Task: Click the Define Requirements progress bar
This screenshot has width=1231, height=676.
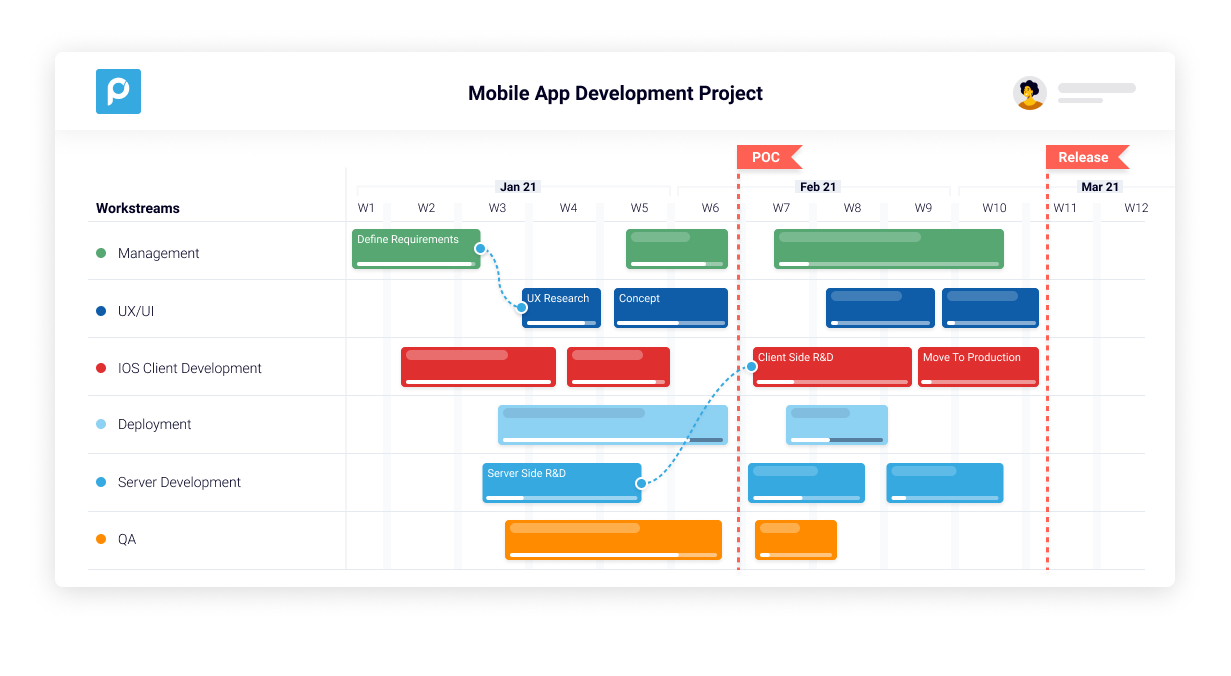Action: click(x=416, y=264)
